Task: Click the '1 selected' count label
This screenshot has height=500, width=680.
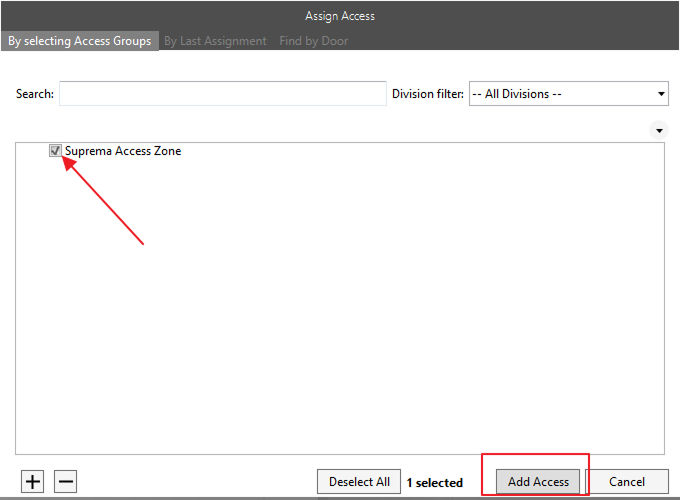Action: pos(434,482)
